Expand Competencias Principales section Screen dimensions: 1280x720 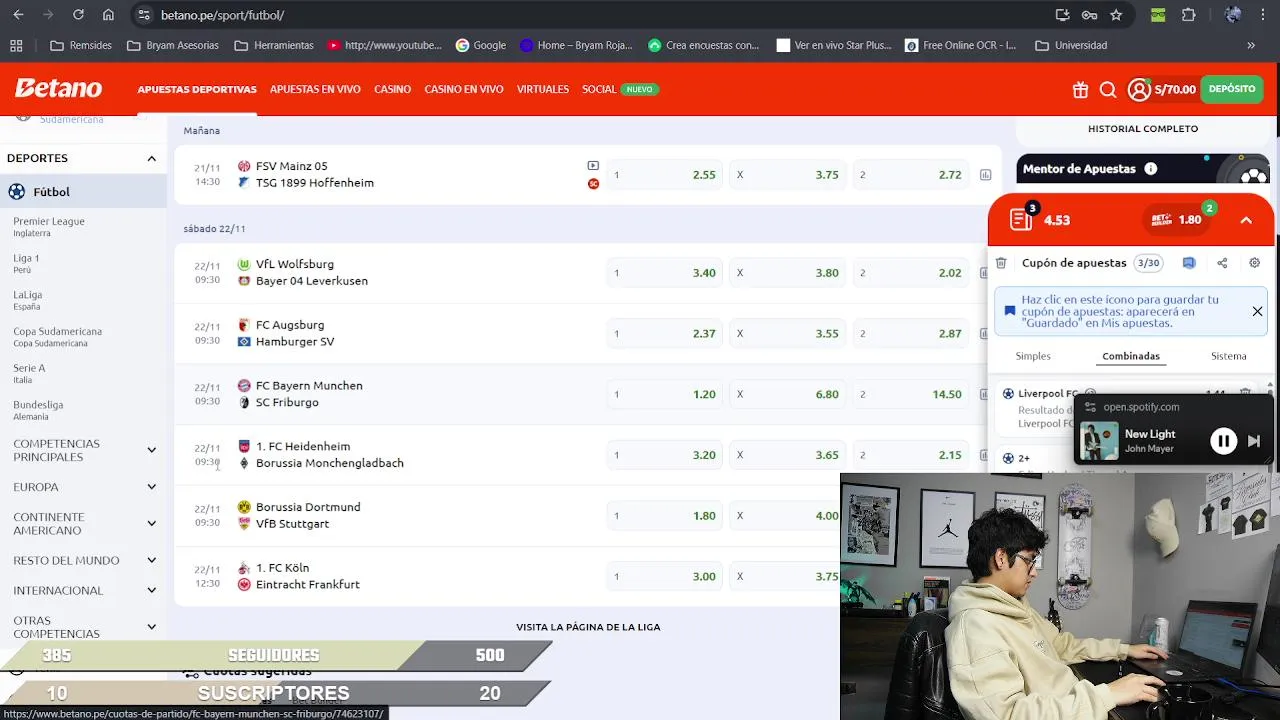click(x=151, y=450)
